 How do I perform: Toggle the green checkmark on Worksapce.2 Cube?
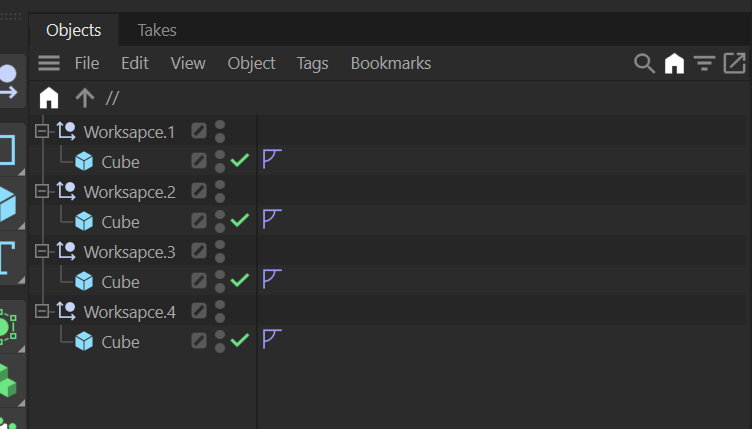pos(240,220)
